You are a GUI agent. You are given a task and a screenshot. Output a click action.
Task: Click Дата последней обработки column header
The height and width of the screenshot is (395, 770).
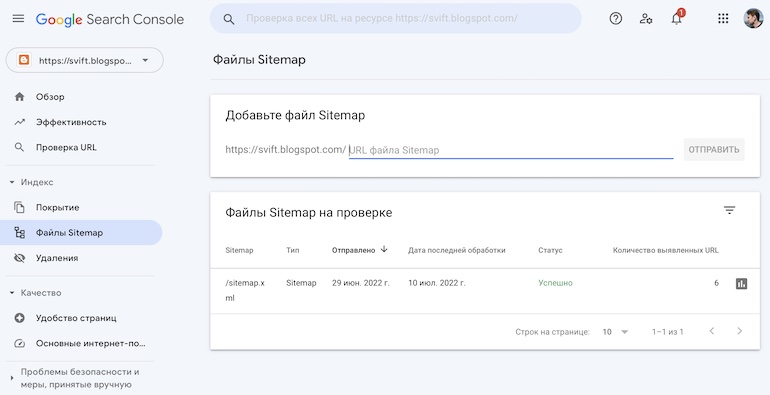tap(456, 250)
